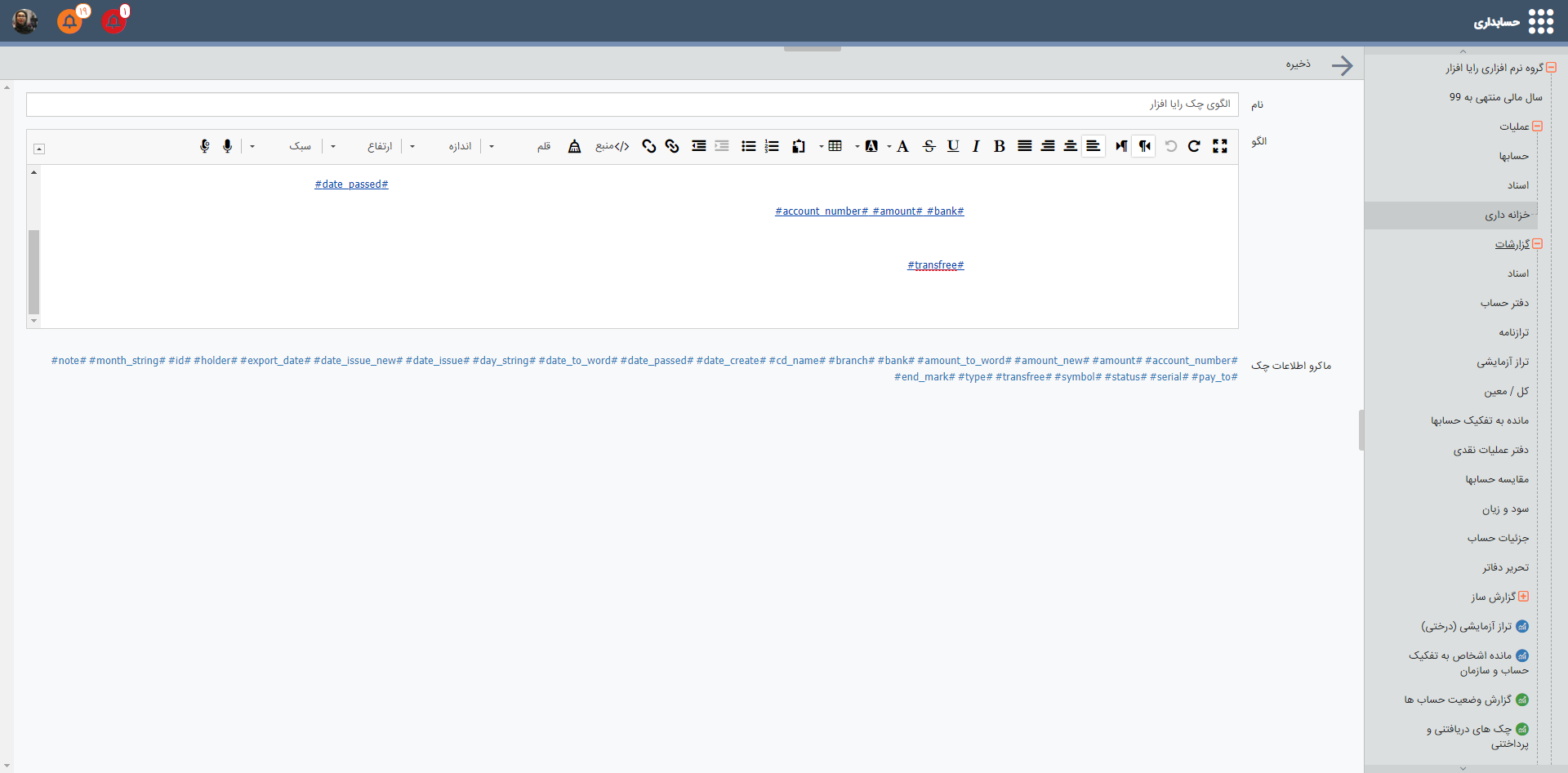Open تراز آزمایشی report

tap(1503, 362)
